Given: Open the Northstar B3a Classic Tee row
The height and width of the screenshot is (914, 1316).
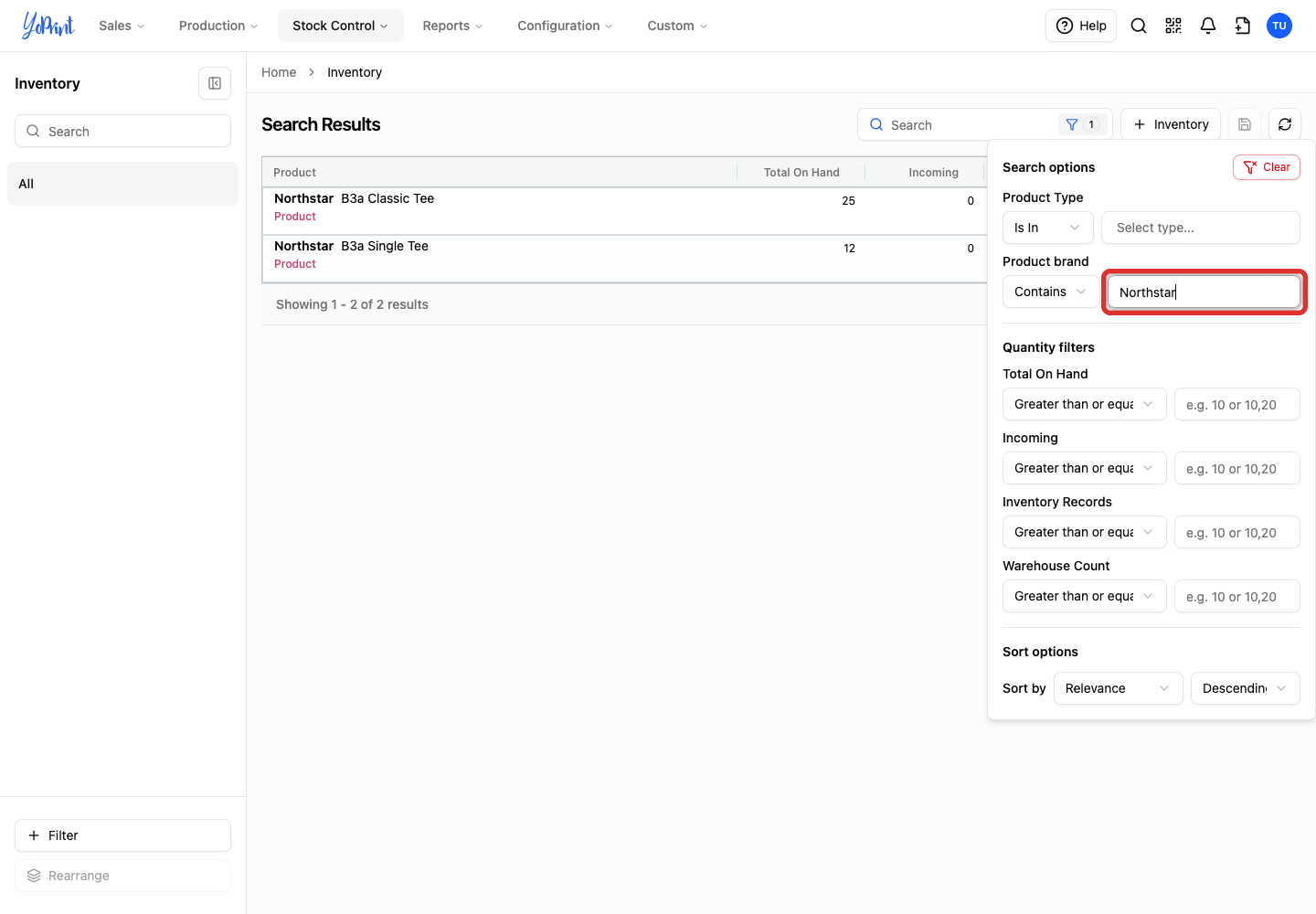Looking at the screenshot, I should [x=624, y=211].
